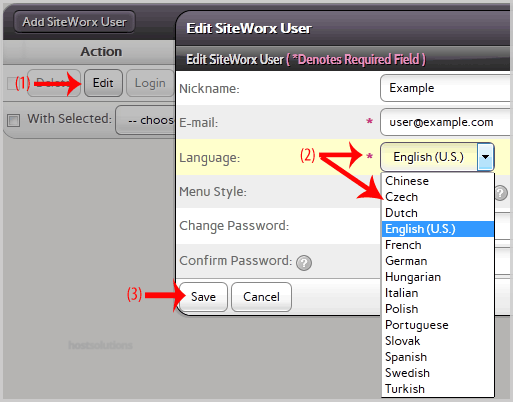Pick Turkish from the language list
Screen dimensions: 513x402
point(438,389)
